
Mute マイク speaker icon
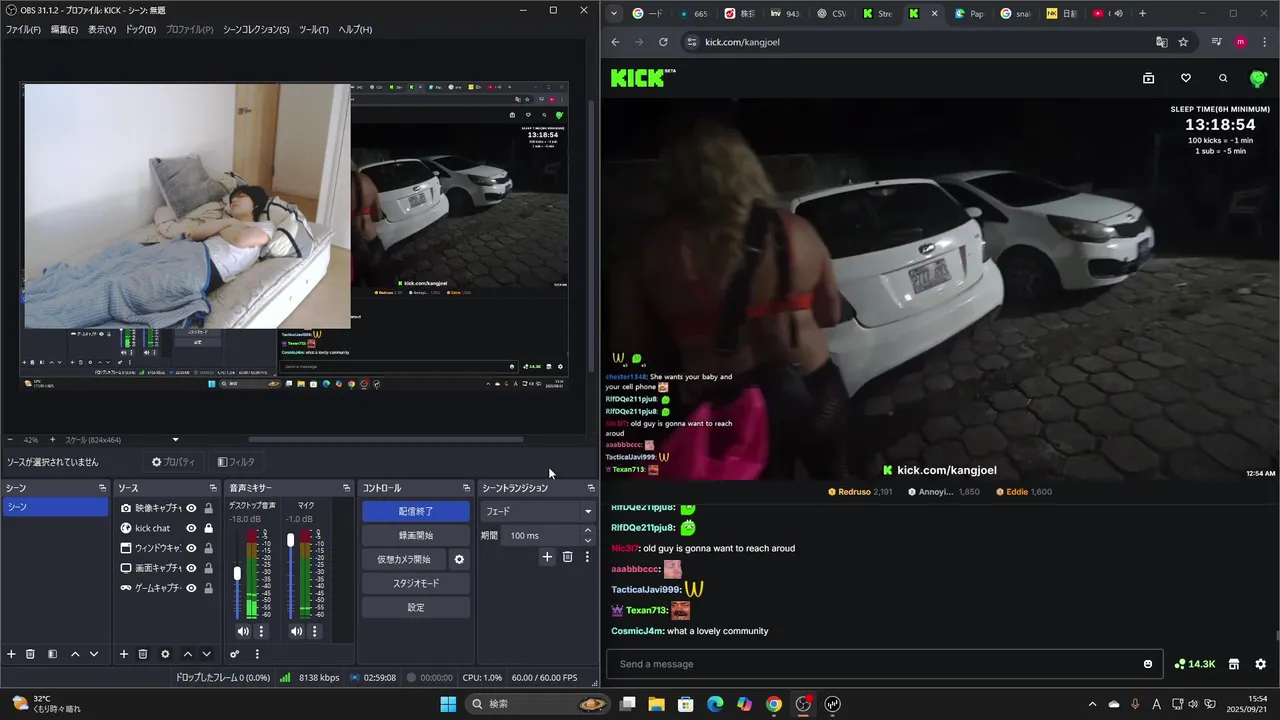296,631
